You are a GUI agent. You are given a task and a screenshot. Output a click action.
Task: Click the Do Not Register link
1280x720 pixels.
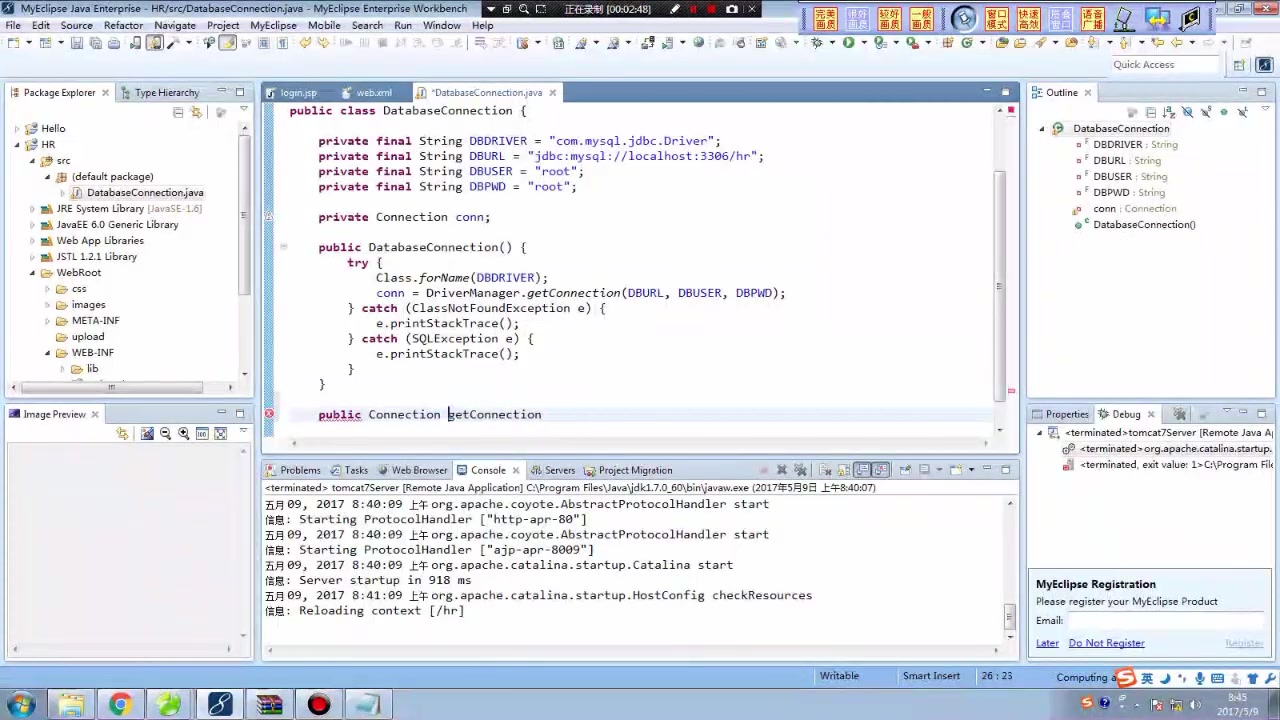(x=1106, y=643)
